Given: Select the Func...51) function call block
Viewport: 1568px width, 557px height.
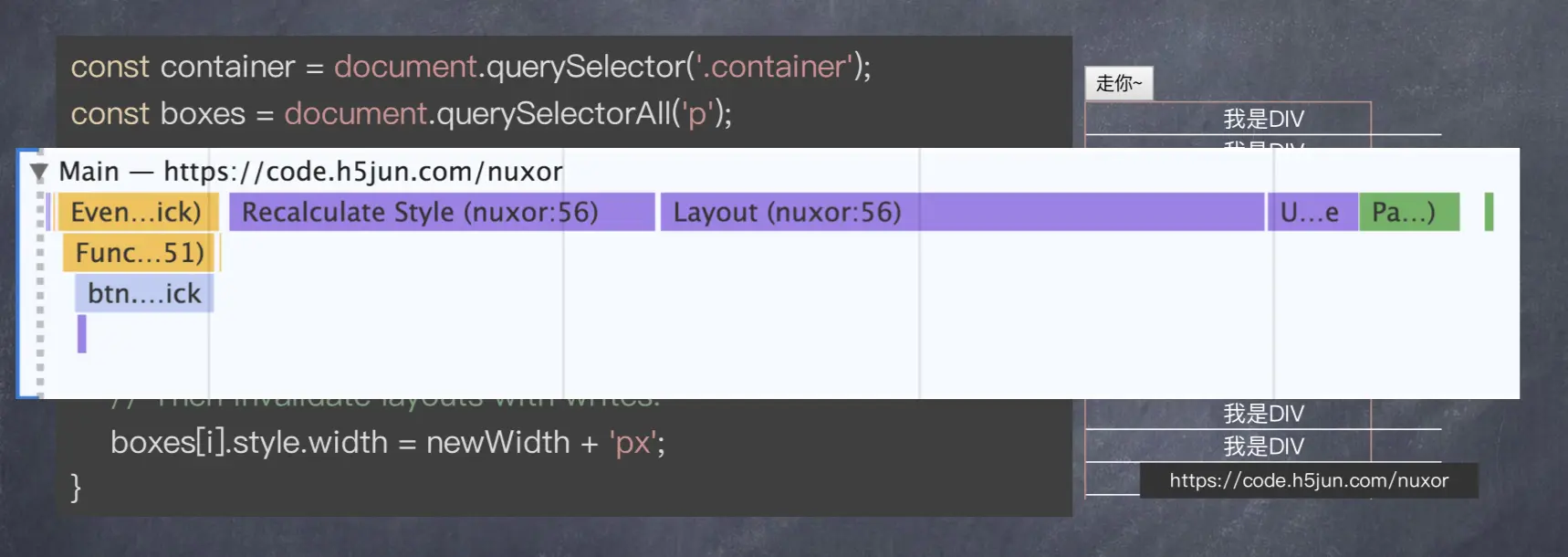Looking at the screenshot, I should click(139, 253).
